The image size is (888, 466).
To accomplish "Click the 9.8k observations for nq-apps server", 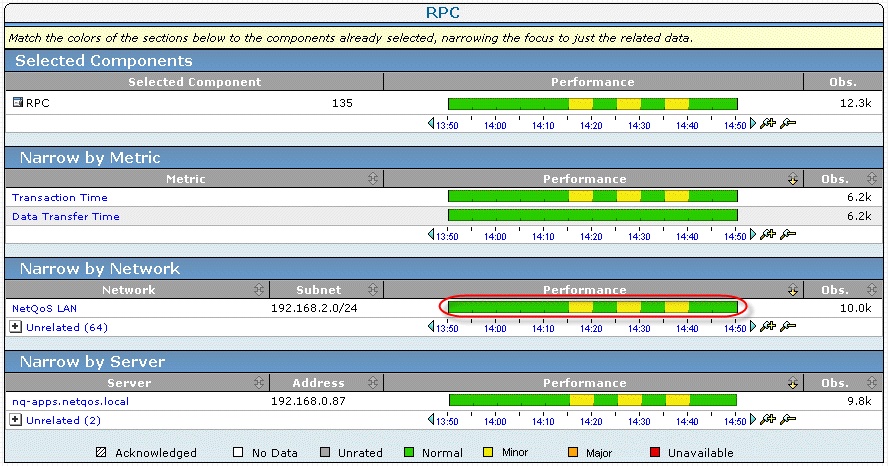I will tap(859, 401).
